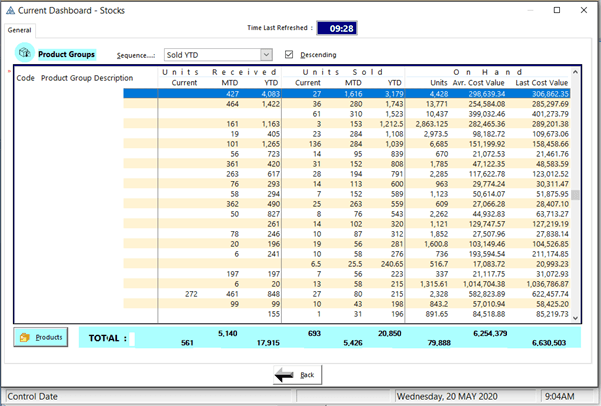Click the cell value 98,182.72
Image resolution: width=601 pixels, height=406 pixels.
[488, 134]
